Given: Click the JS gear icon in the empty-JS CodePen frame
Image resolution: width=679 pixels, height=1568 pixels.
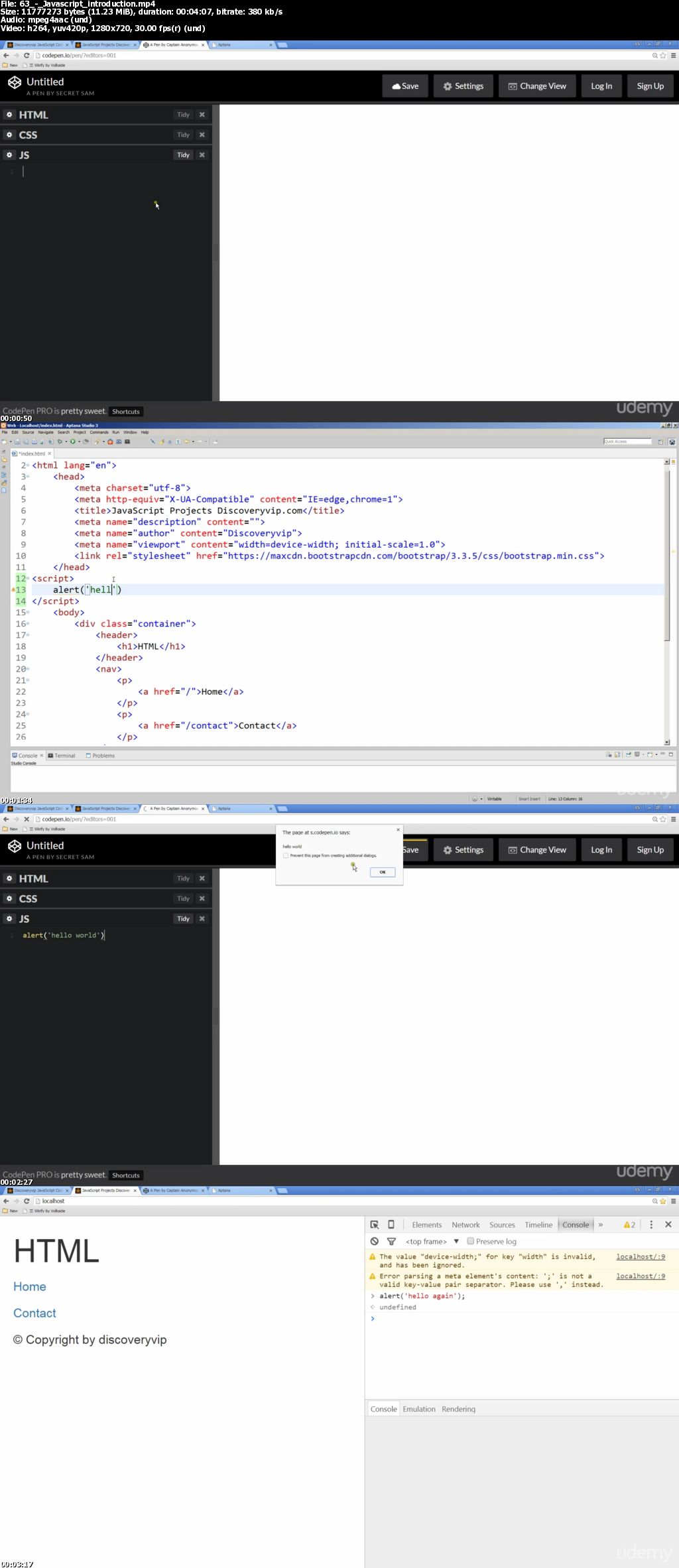Looking at the screenshot, I should (x=9, y=154).
